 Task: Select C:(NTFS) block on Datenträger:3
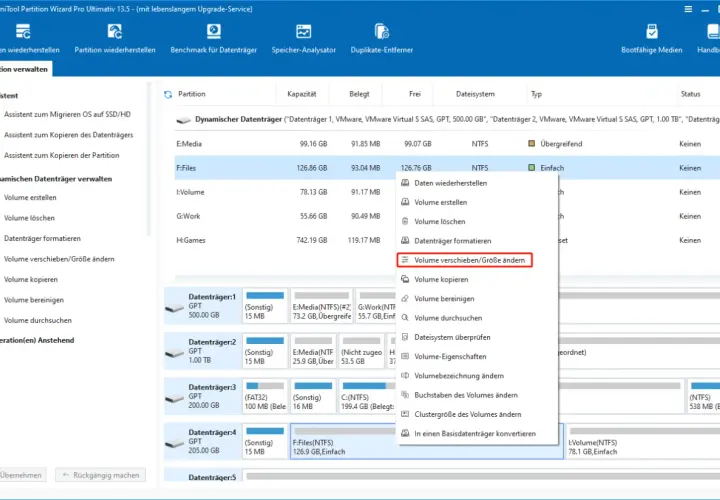pyautogui.click(x=368, y=396)
